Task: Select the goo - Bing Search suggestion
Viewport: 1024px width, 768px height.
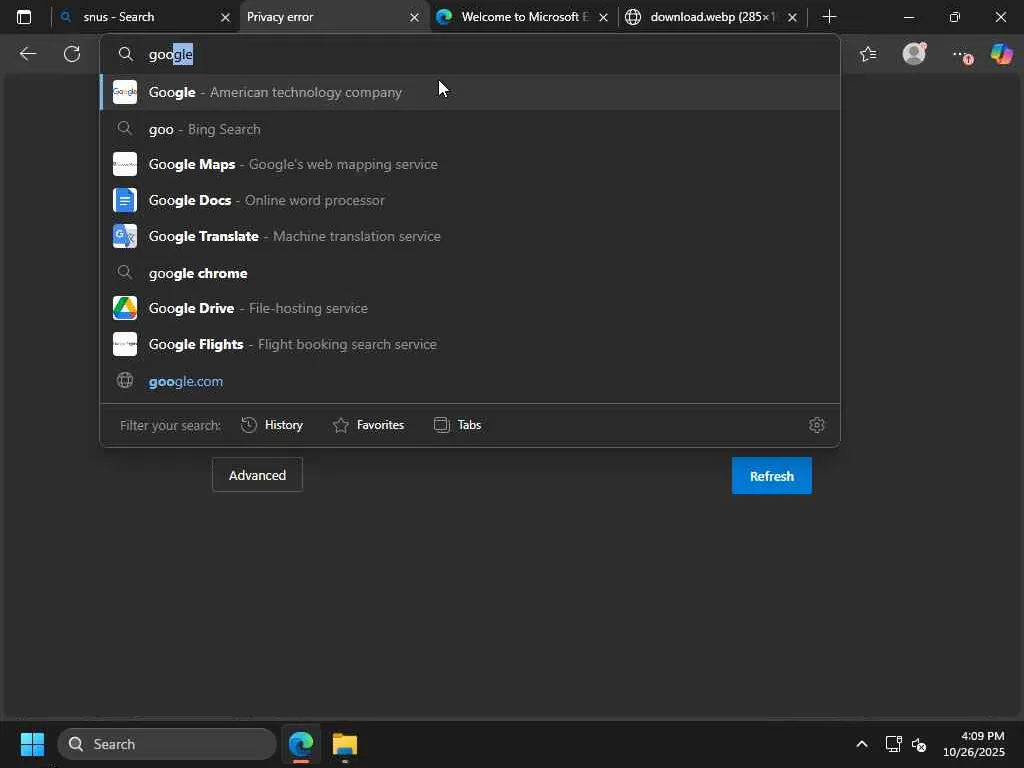Action: click(470, 129)
